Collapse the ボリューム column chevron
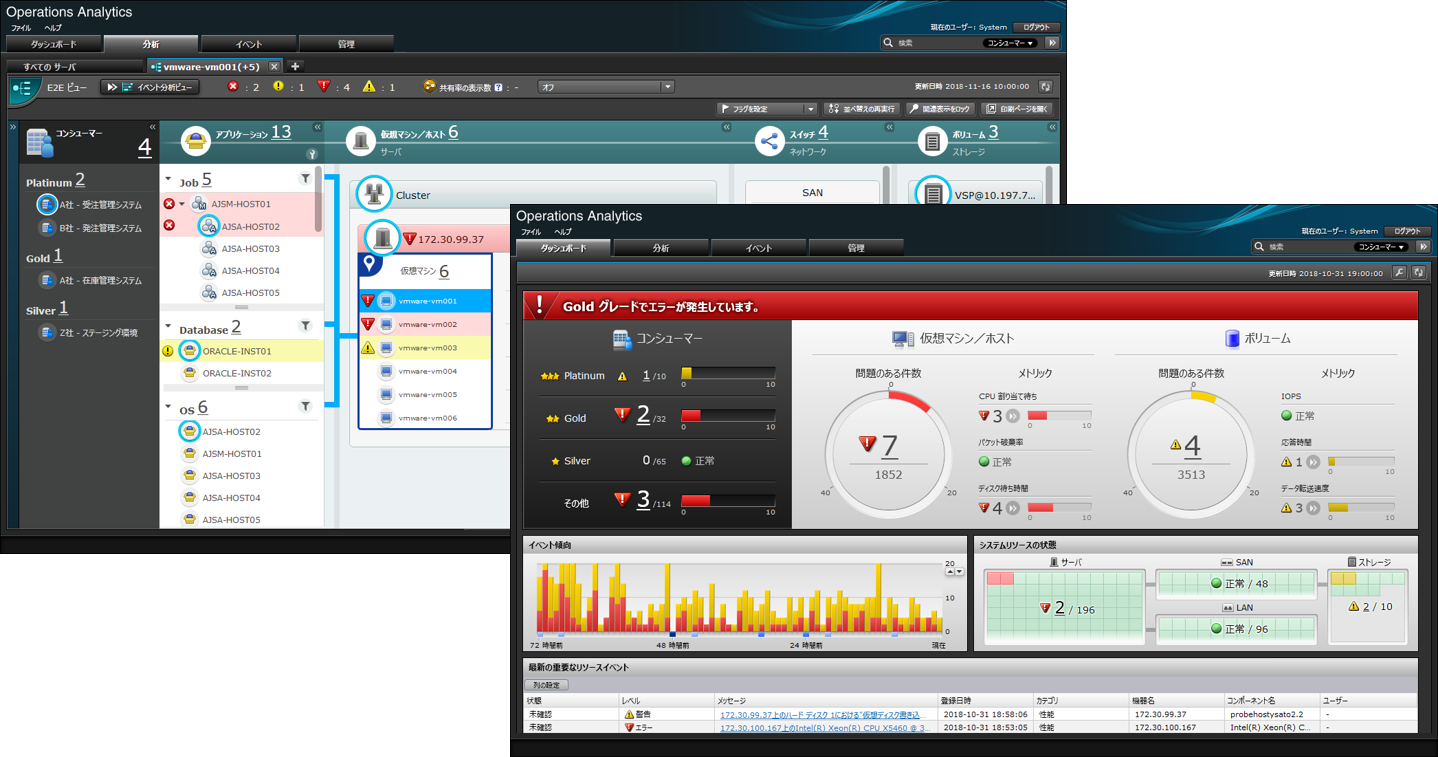Image resolution: width=1438 pixels, height=757 pixels. click(1052, 127)
